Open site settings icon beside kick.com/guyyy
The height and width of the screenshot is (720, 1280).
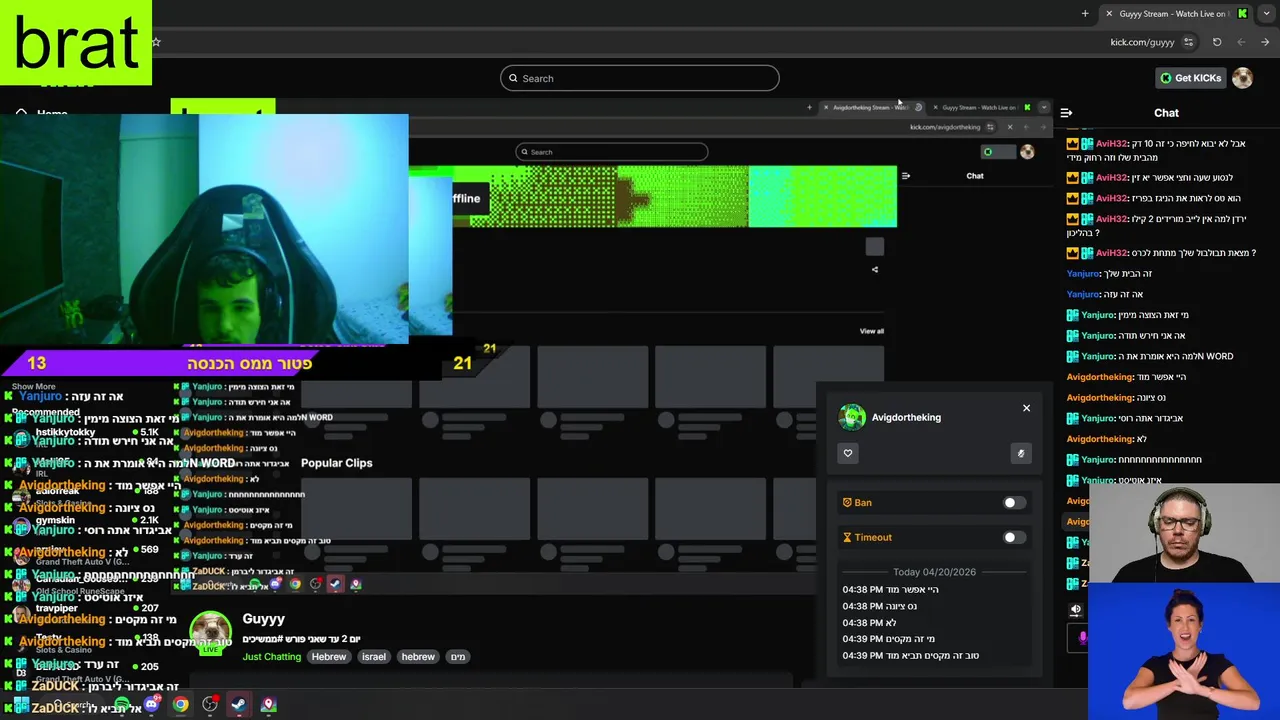point(1188,42)
